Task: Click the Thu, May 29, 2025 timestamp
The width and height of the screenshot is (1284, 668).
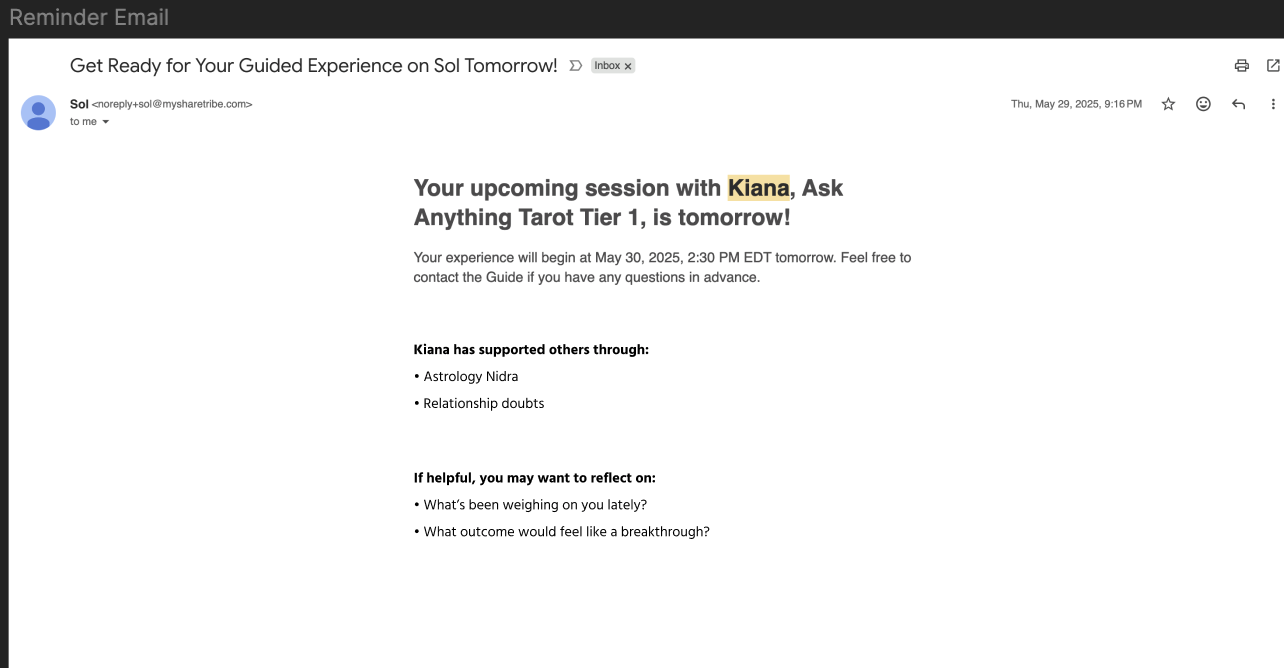Action: click(1076, 104)
